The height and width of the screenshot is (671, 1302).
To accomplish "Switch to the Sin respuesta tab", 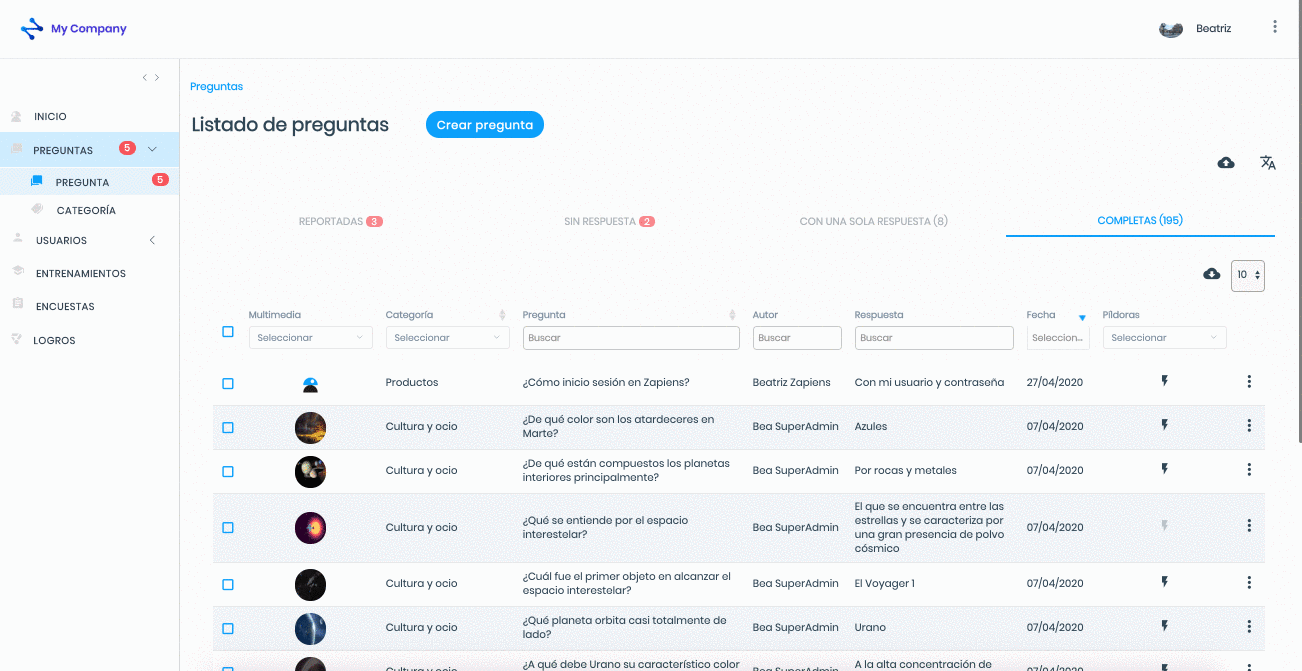I will click(x=609, y=221).
